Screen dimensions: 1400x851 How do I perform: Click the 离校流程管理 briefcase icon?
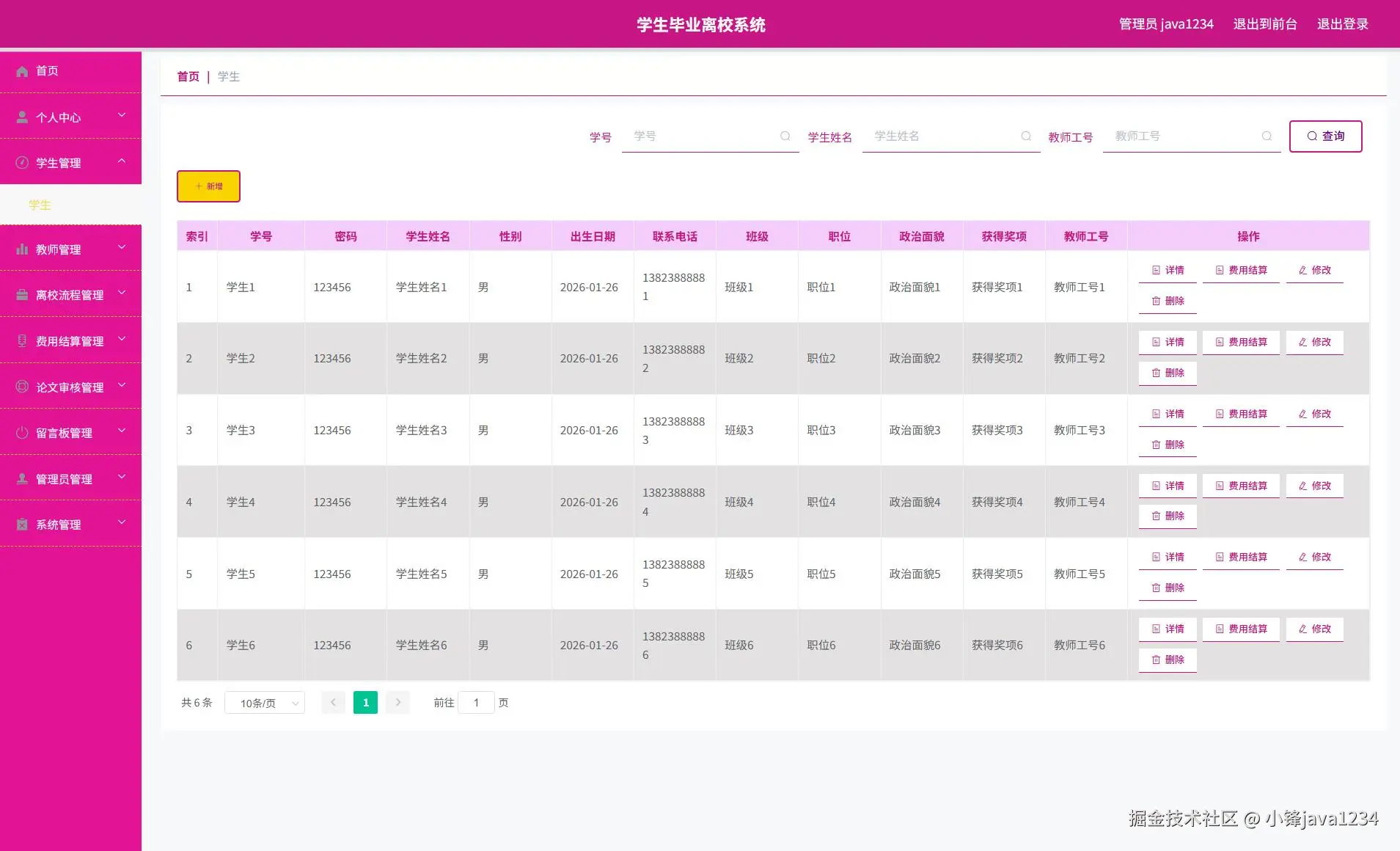[x=22, y=295]
